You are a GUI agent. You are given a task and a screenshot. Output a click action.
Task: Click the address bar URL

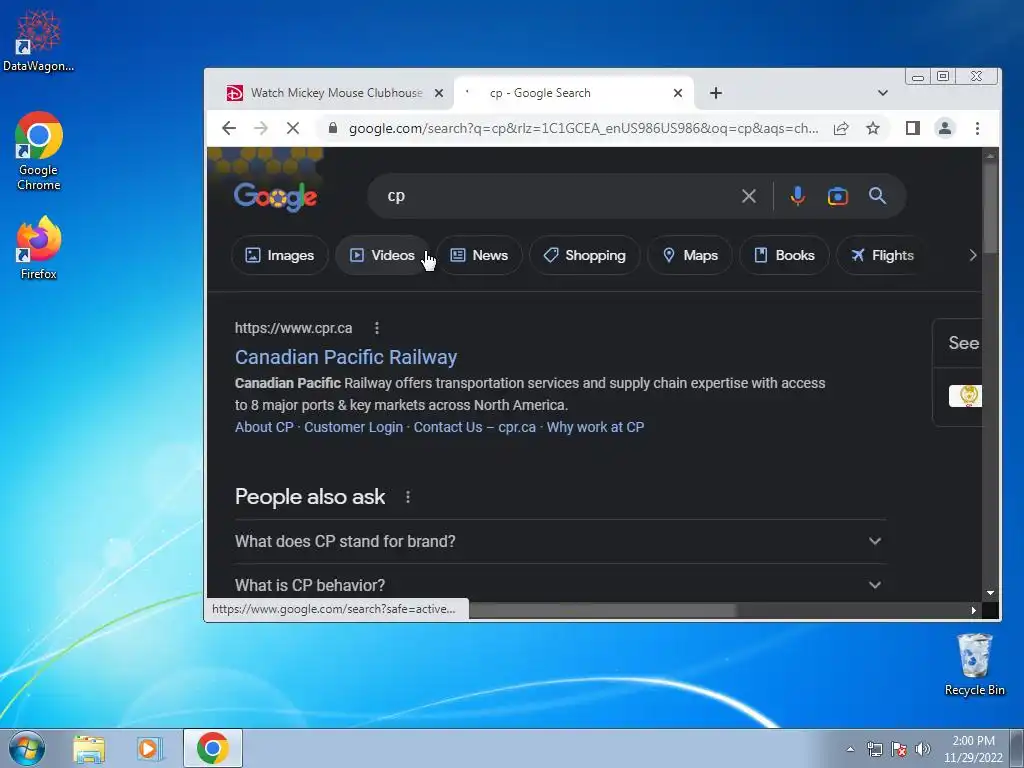[x=583, y=129]
